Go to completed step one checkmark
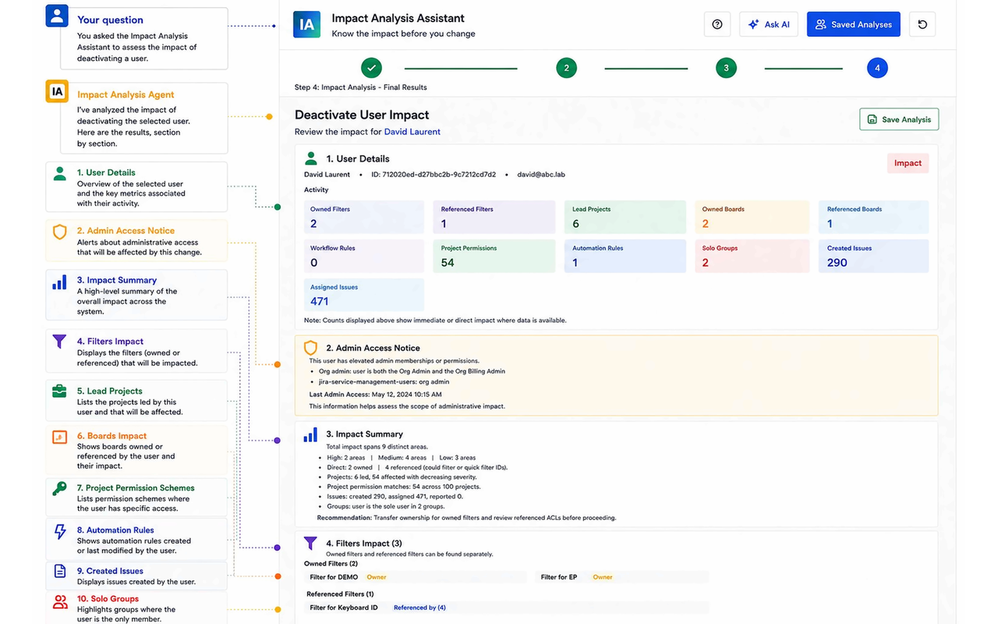The width and height of the screenshot is (998, 624). point(371,67)
